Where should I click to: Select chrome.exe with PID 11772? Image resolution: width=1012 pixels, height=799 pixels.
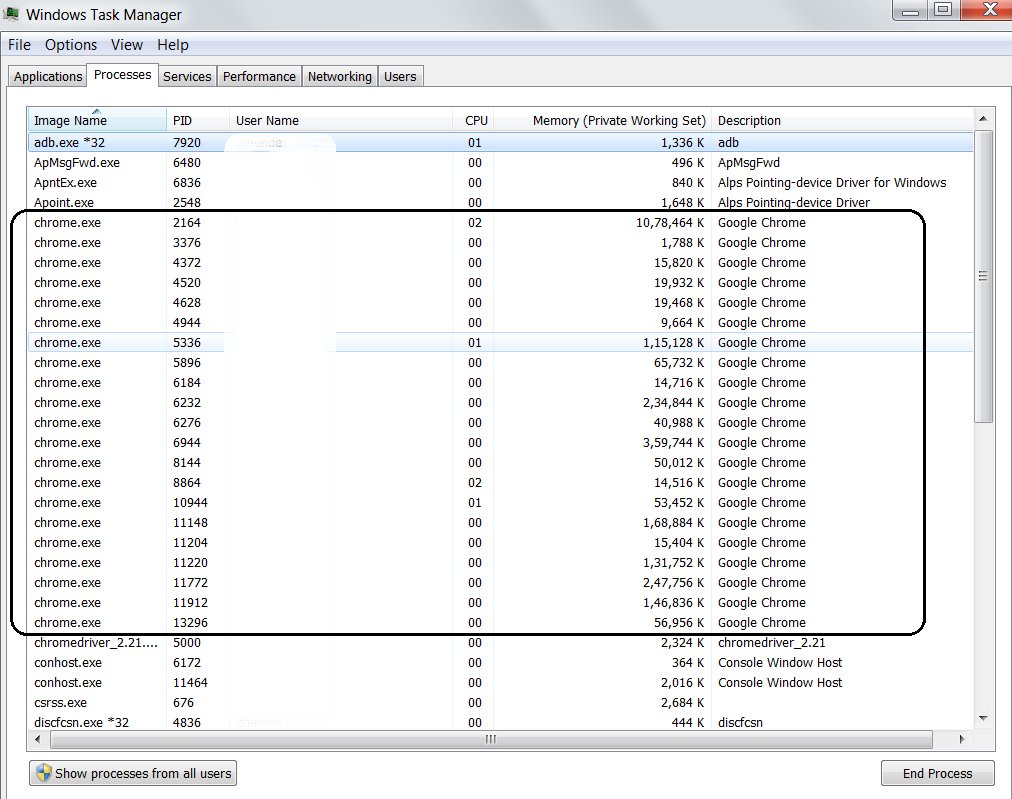(x=500, y=583)
